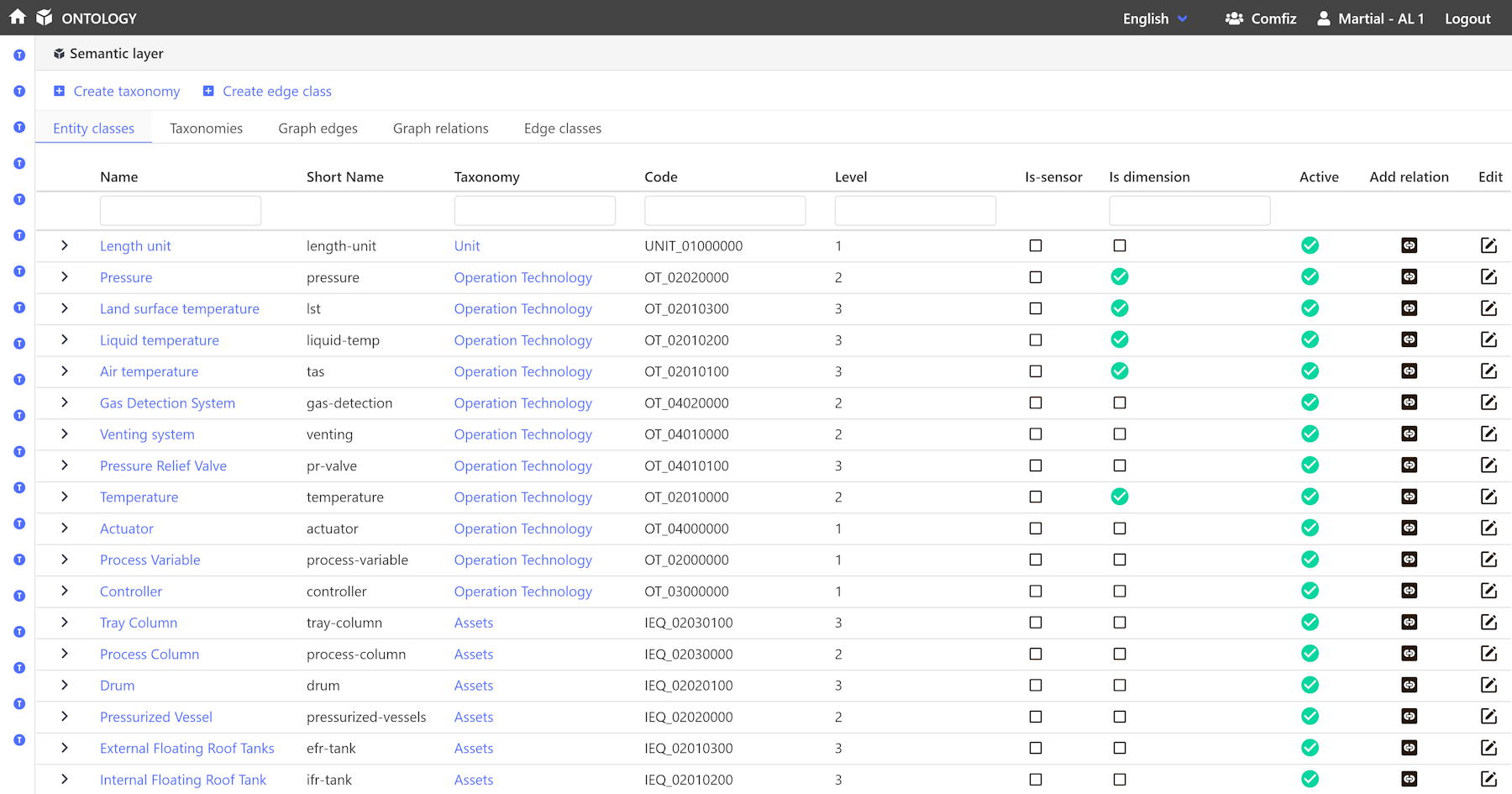Open the Ontology cube icon

(45, 18)
